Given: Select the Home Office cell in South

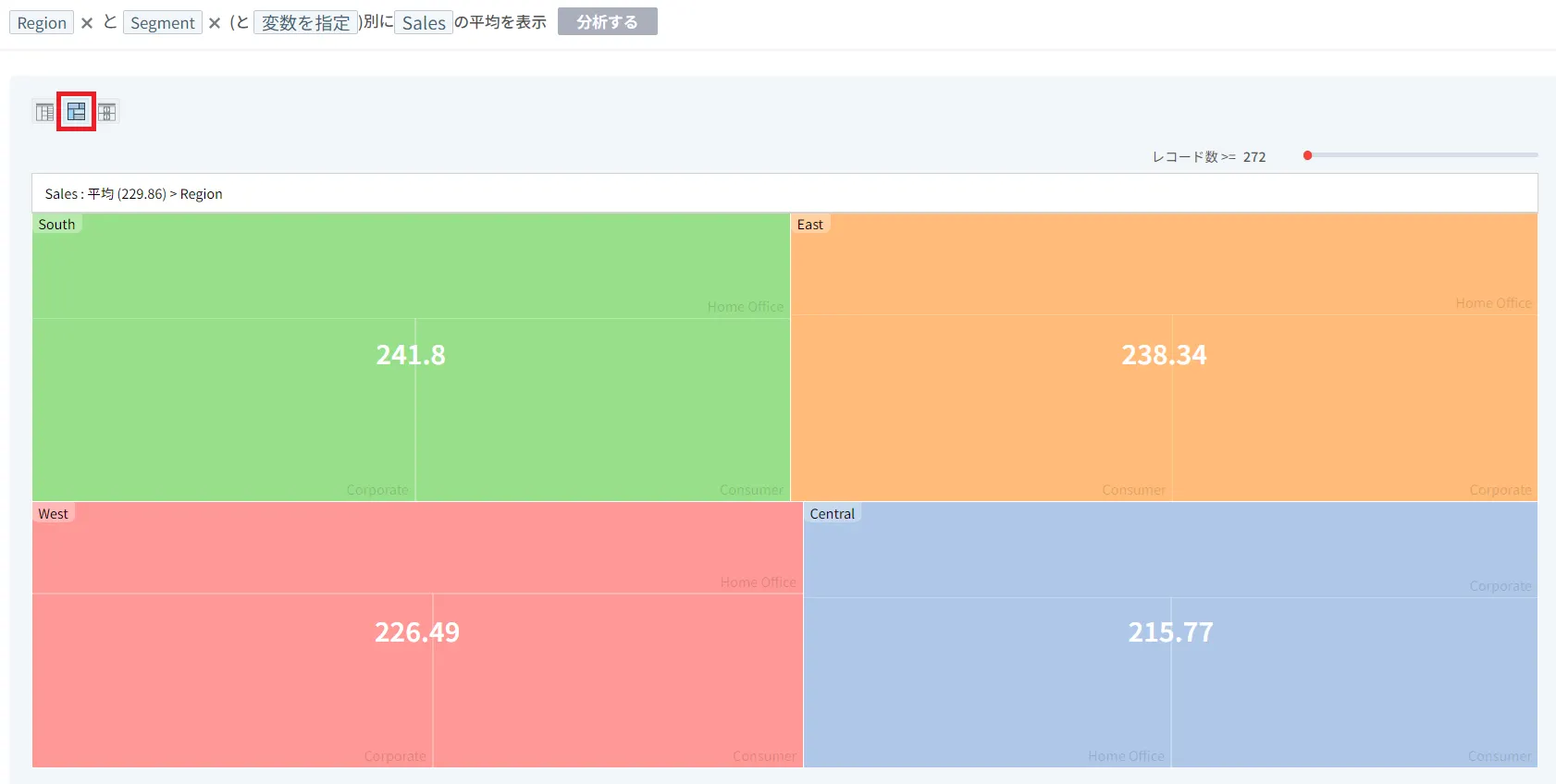Looking at the screenshot, I should (411, 266).
